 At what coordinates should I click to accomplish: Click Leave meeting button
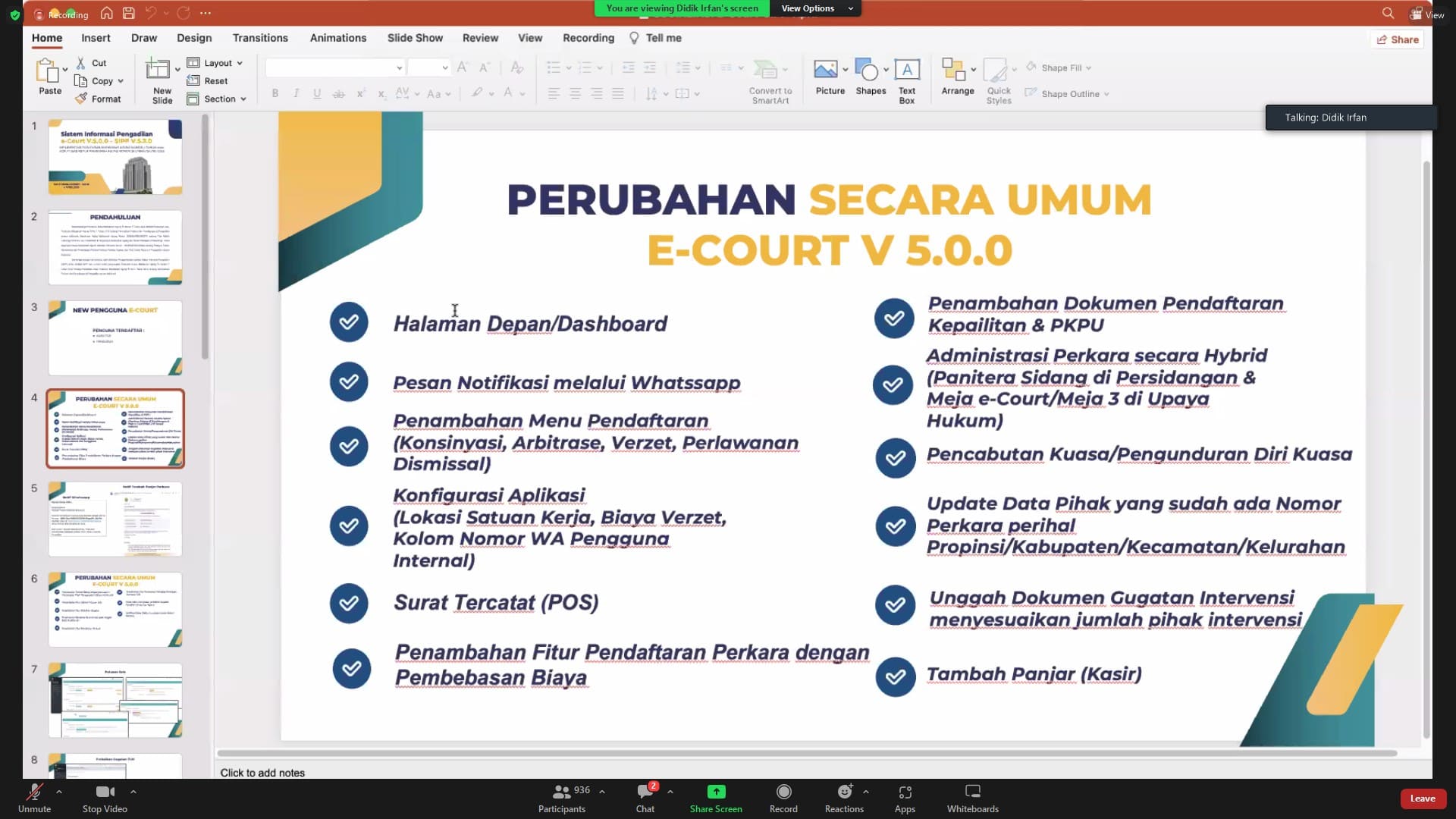coord(1423,799)
